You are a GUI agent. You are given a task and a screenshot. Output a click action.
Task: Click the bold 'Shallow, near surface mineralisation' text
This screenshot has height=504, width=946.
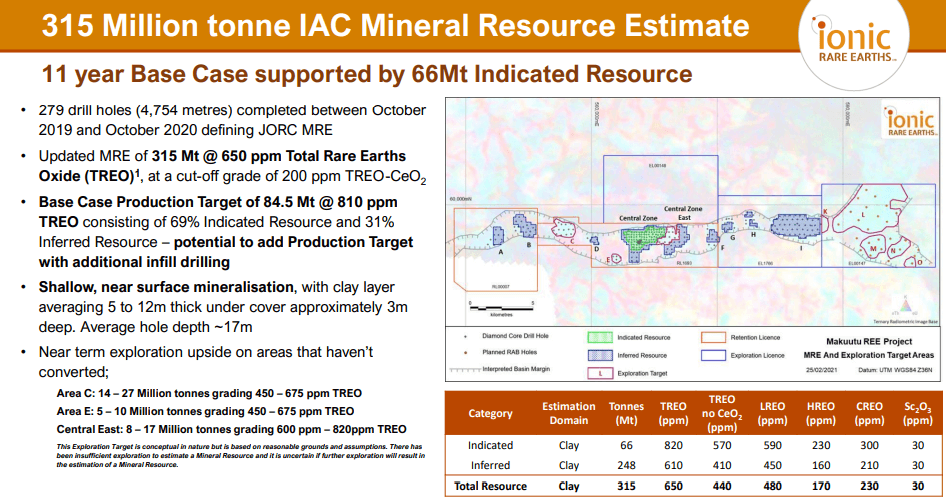(x=166, y=287)
